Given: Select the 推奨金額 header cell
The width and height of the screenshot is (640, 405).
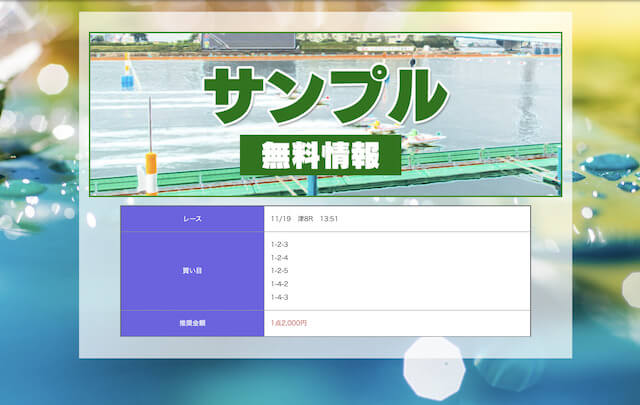Looking at the screenshot, I should pos(192,323).
